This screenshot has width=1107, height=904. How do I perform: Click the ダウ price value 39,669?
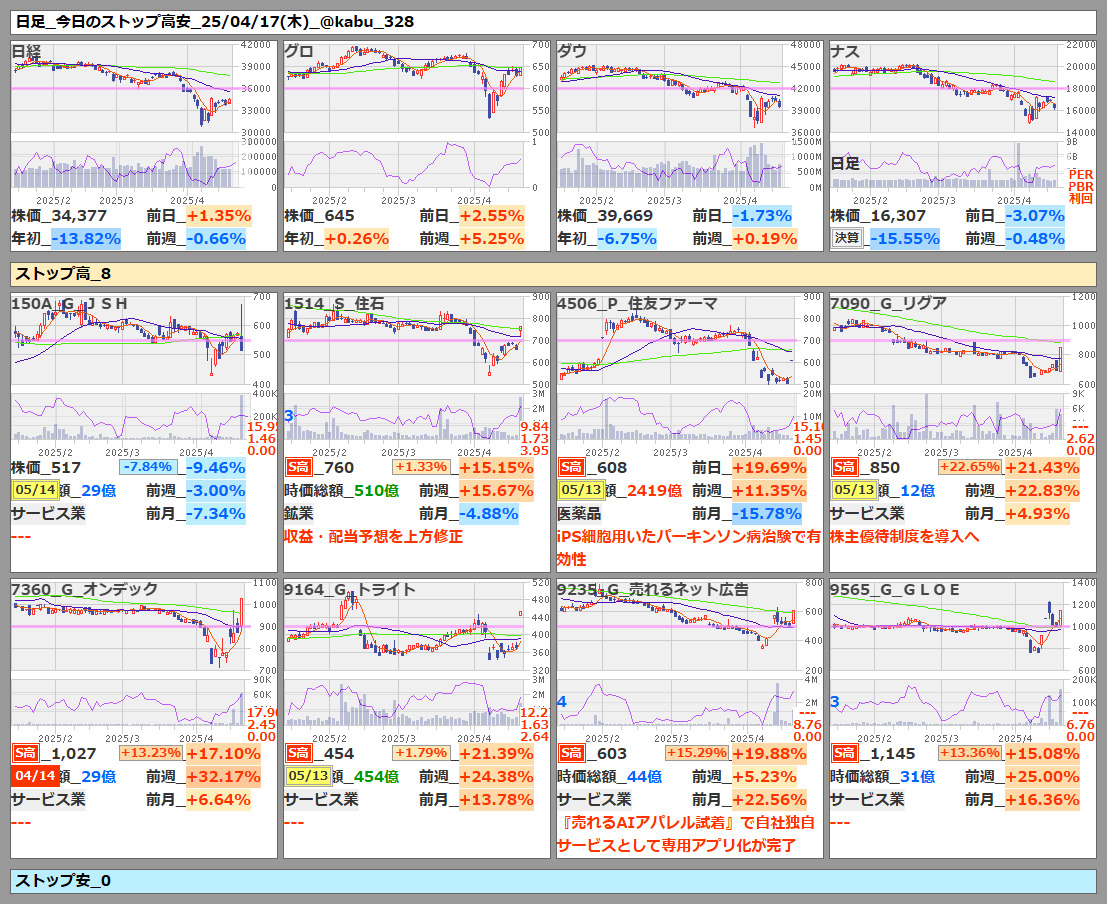[626, 216]
